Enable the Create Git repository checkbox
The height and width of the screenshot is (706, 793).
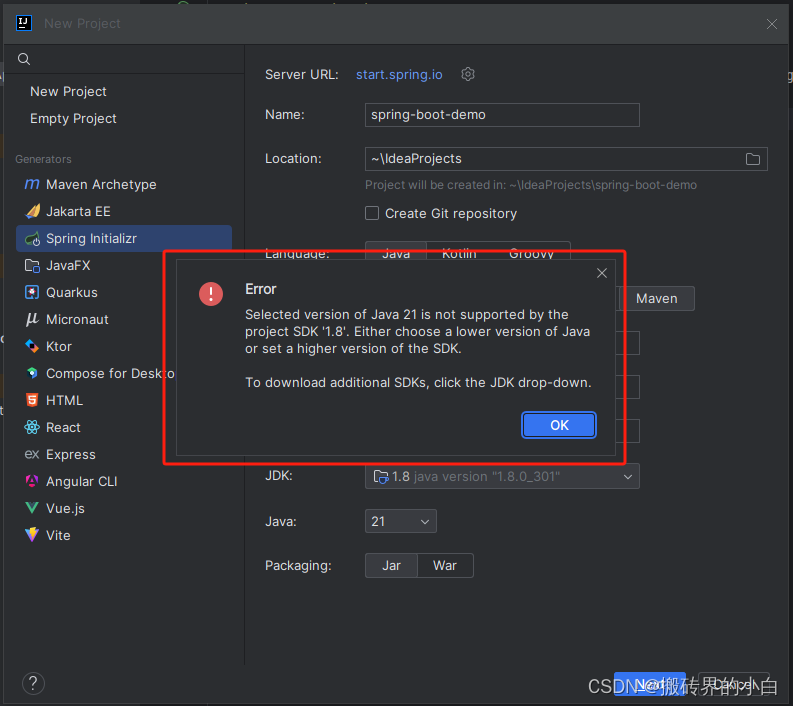click(x=372, y=213)
